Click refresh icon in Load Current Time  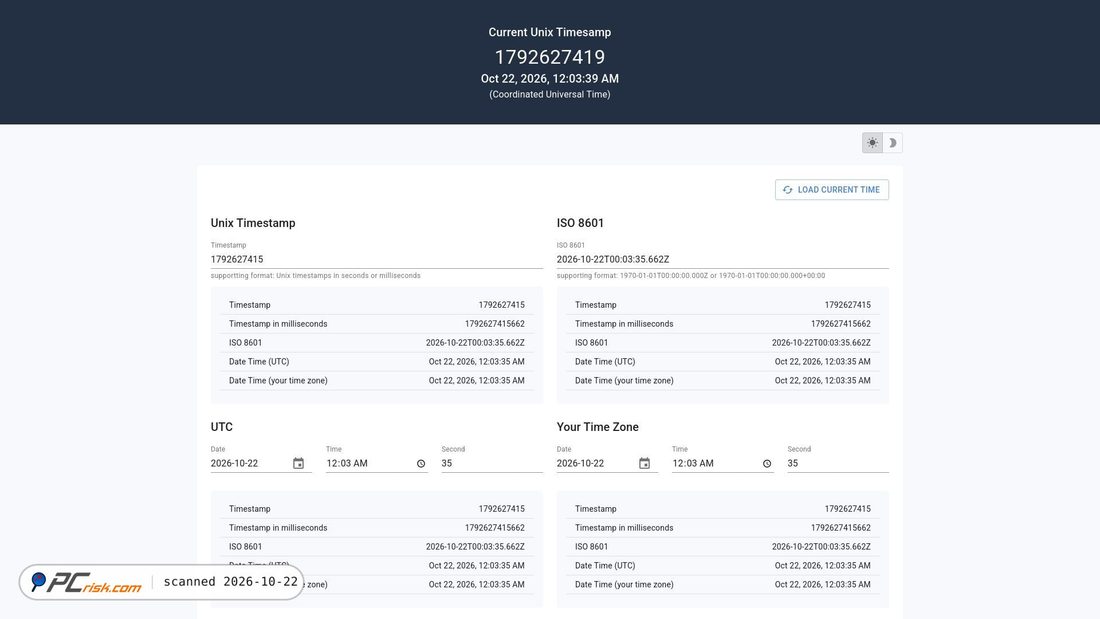788,189
